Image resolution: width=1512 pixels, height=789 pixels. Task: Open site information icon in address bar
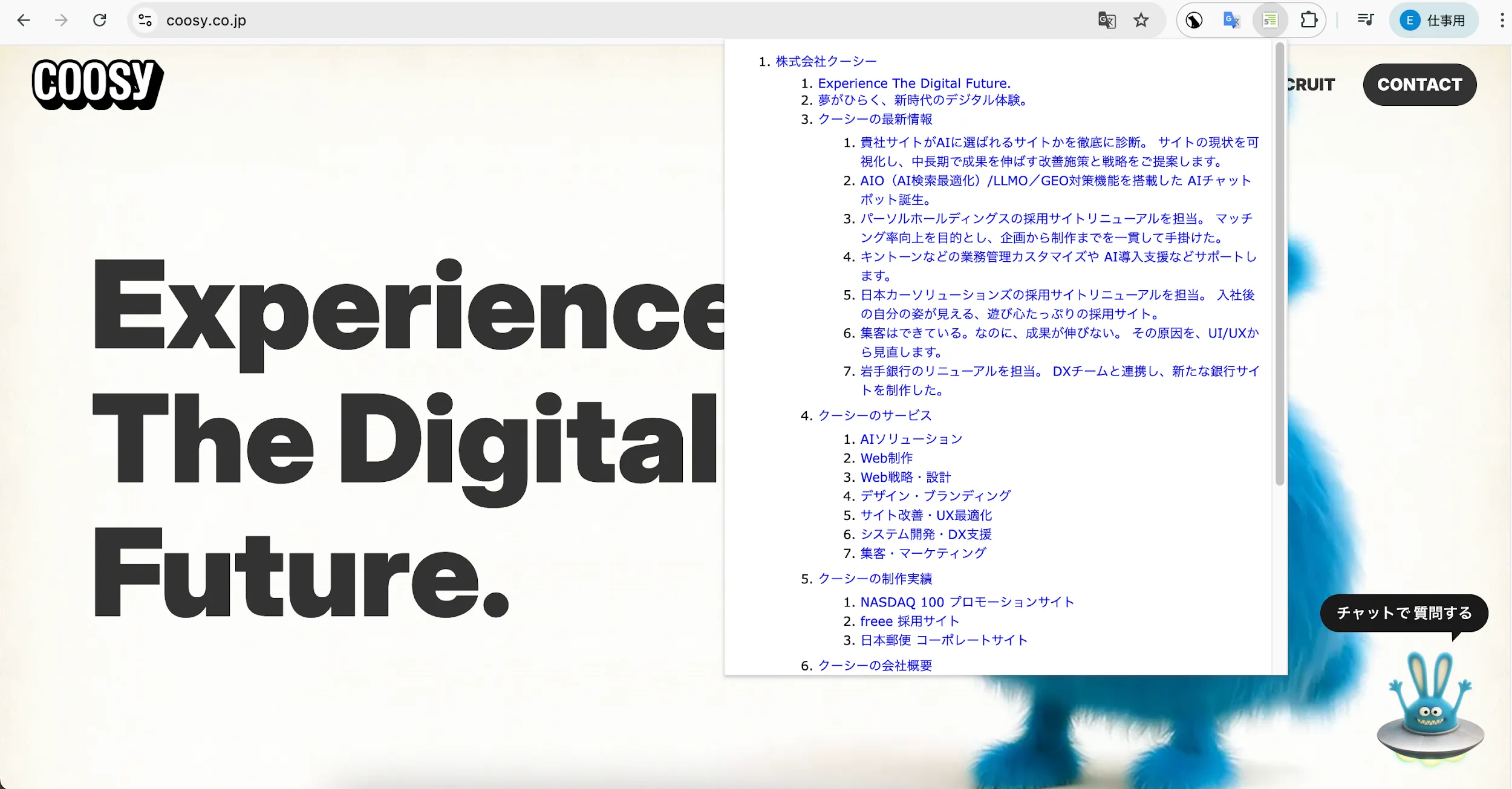click(x=145, y=20)
